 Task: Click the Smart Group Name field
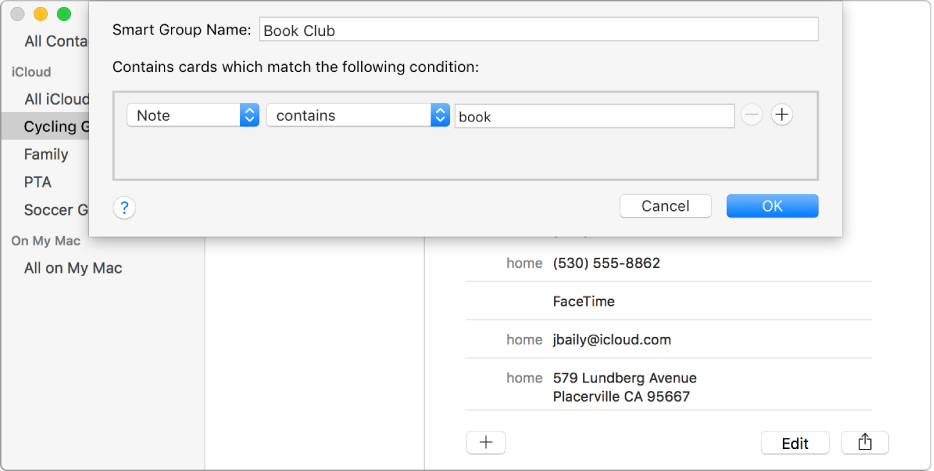coord(538,30)
